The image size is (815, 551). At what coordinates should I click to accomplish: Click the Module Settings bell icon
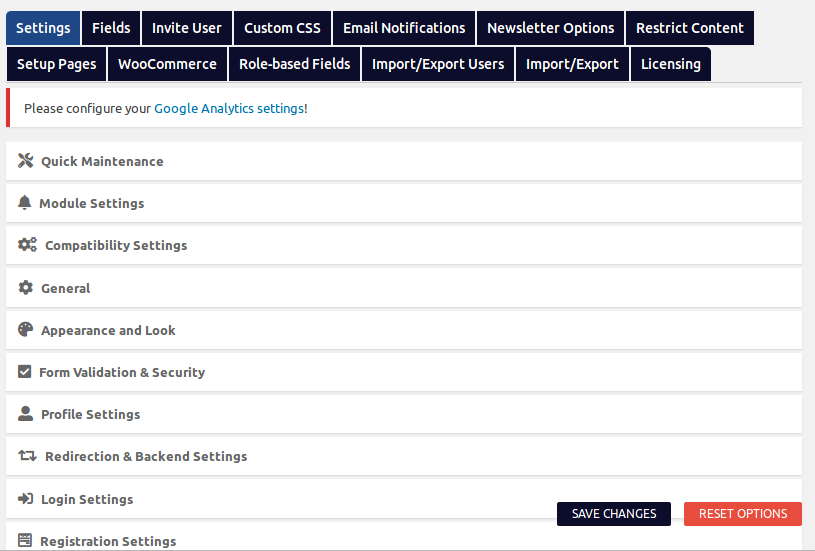tap(25, 203)
